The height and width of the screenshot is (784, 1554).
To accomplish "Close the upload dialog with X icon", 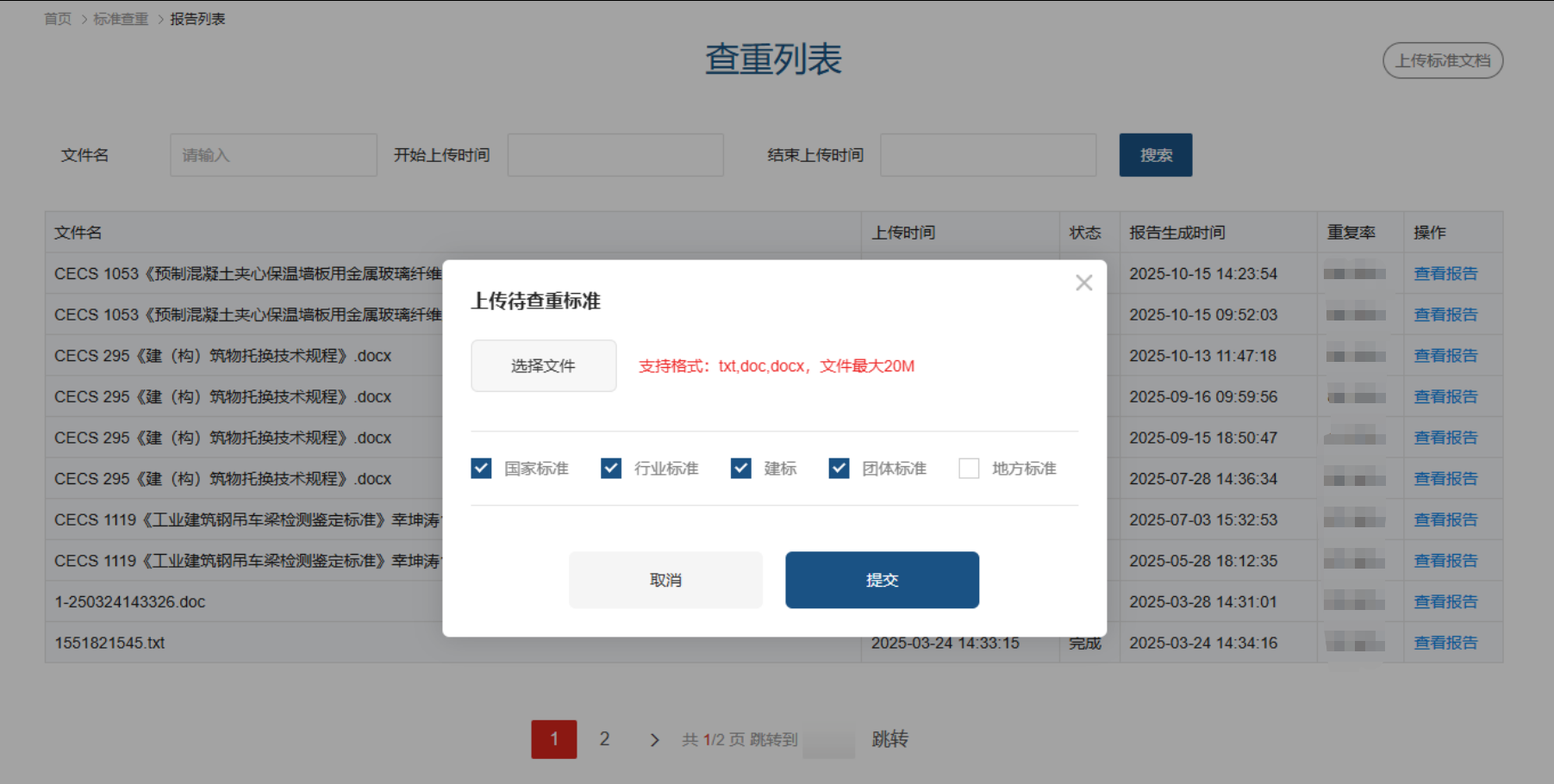I will point(1083,283).
